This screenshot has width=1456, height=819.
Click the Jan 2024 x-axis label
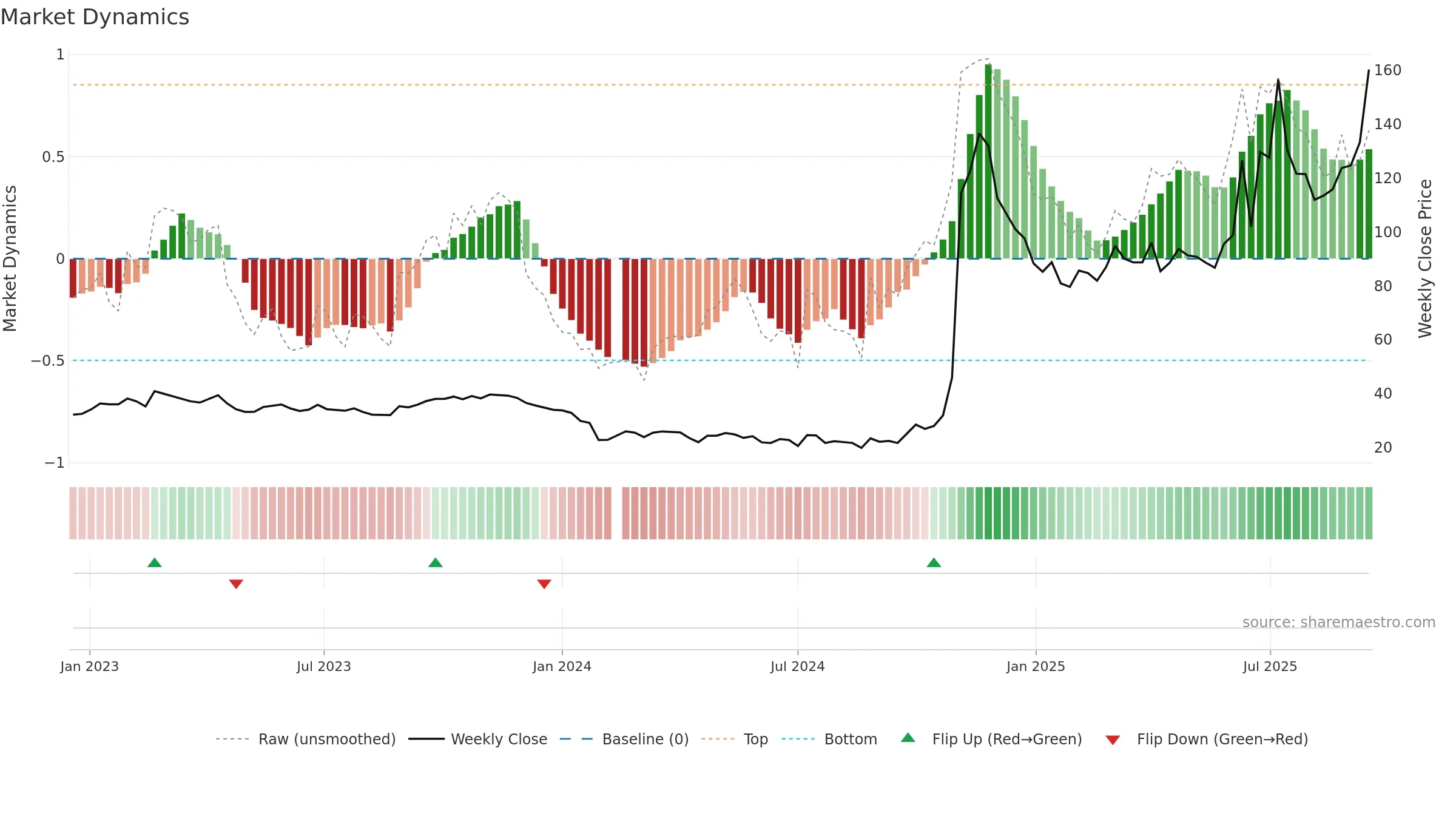[x=562, y=666]
